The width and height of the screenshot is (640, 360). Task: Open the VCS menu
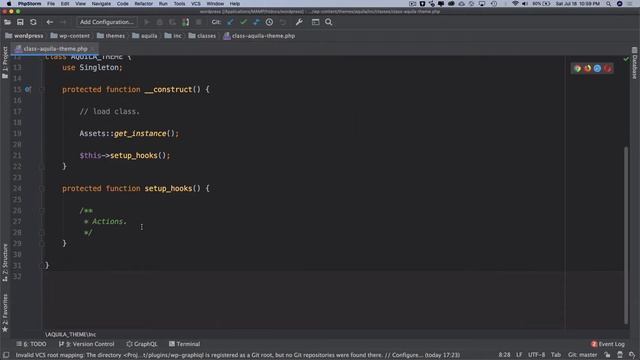point(196,4)
